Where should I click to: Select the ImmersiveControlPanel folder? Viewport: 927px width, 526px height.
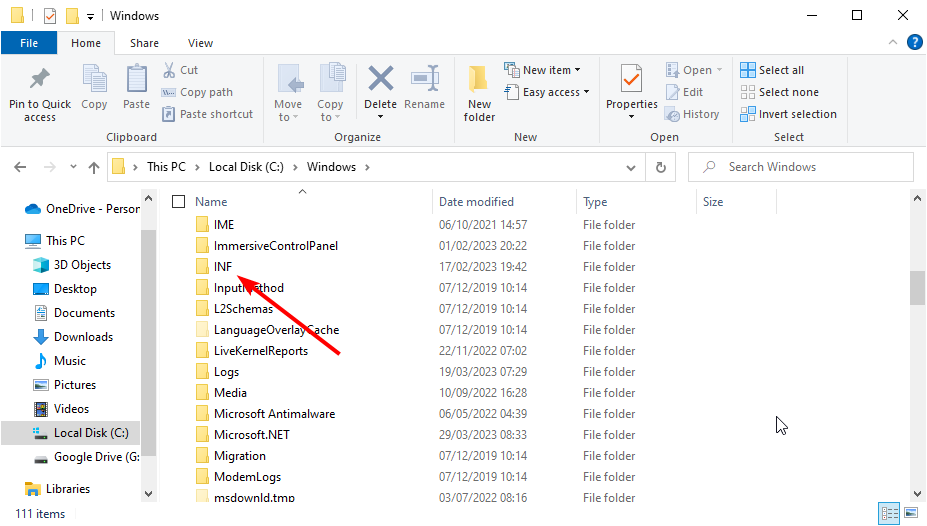click(x=275, y=246)
